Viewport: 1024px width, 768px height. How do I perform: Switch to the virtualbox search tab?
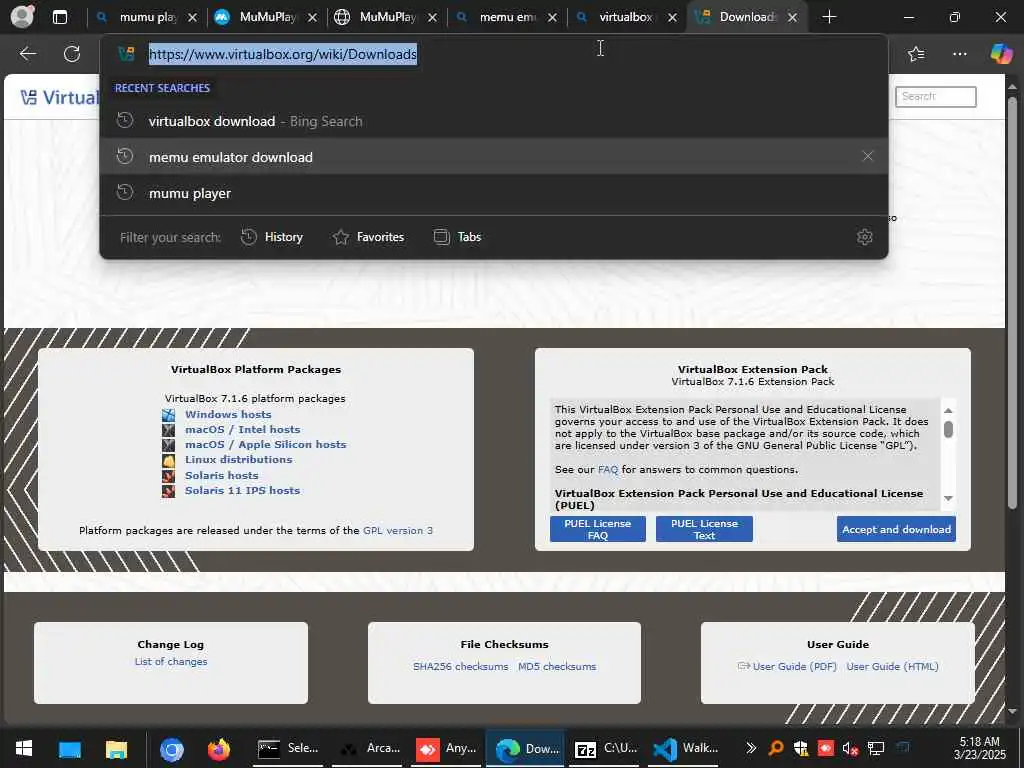pos(625,17)
